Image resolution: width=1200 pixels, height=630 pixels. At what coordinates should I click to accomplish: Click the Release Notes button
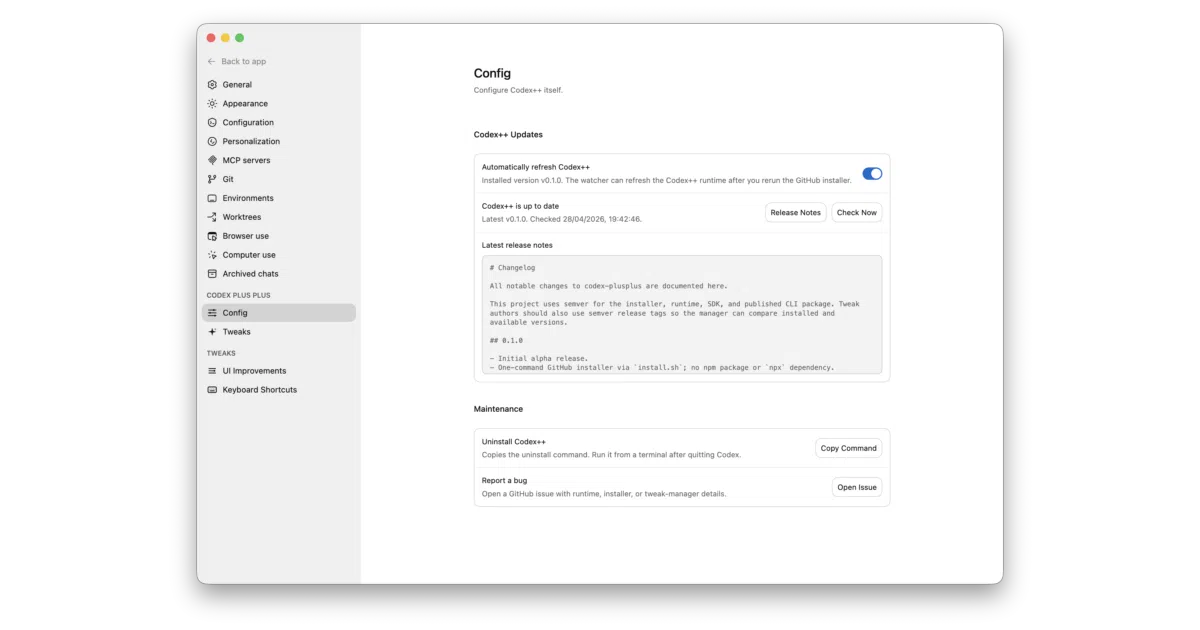(796, 213)
